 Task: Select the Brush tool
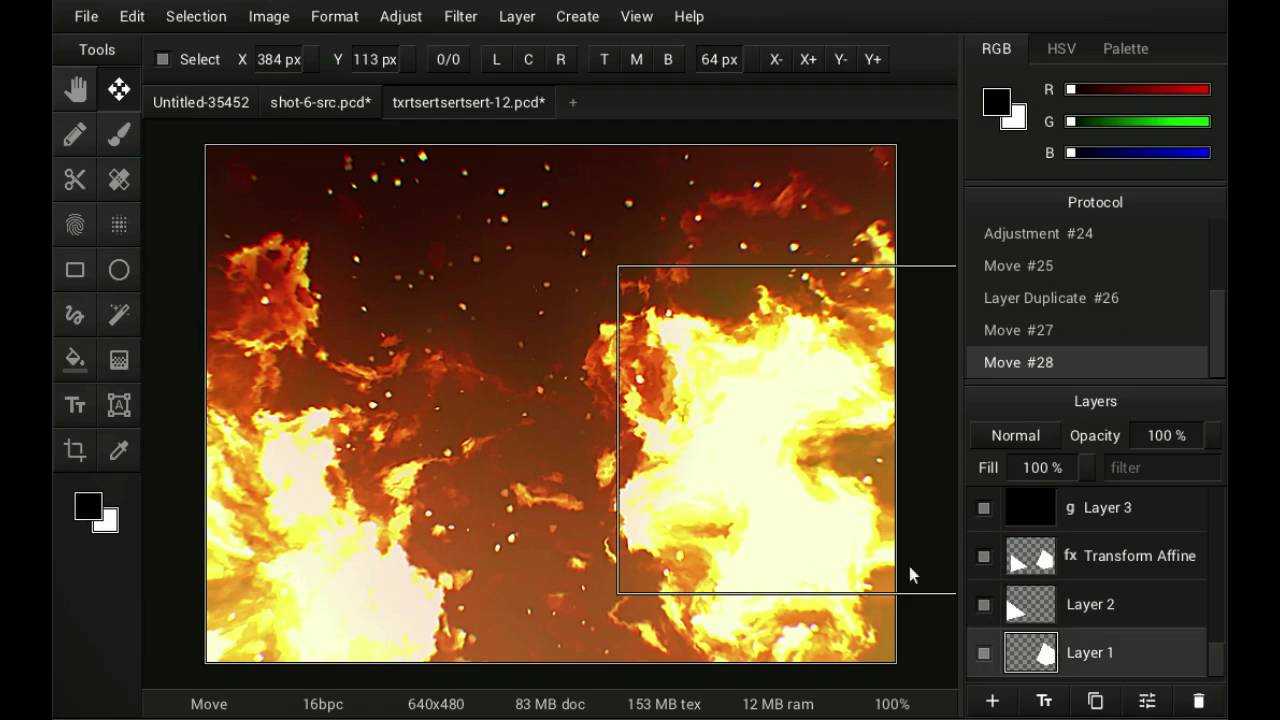119,135
